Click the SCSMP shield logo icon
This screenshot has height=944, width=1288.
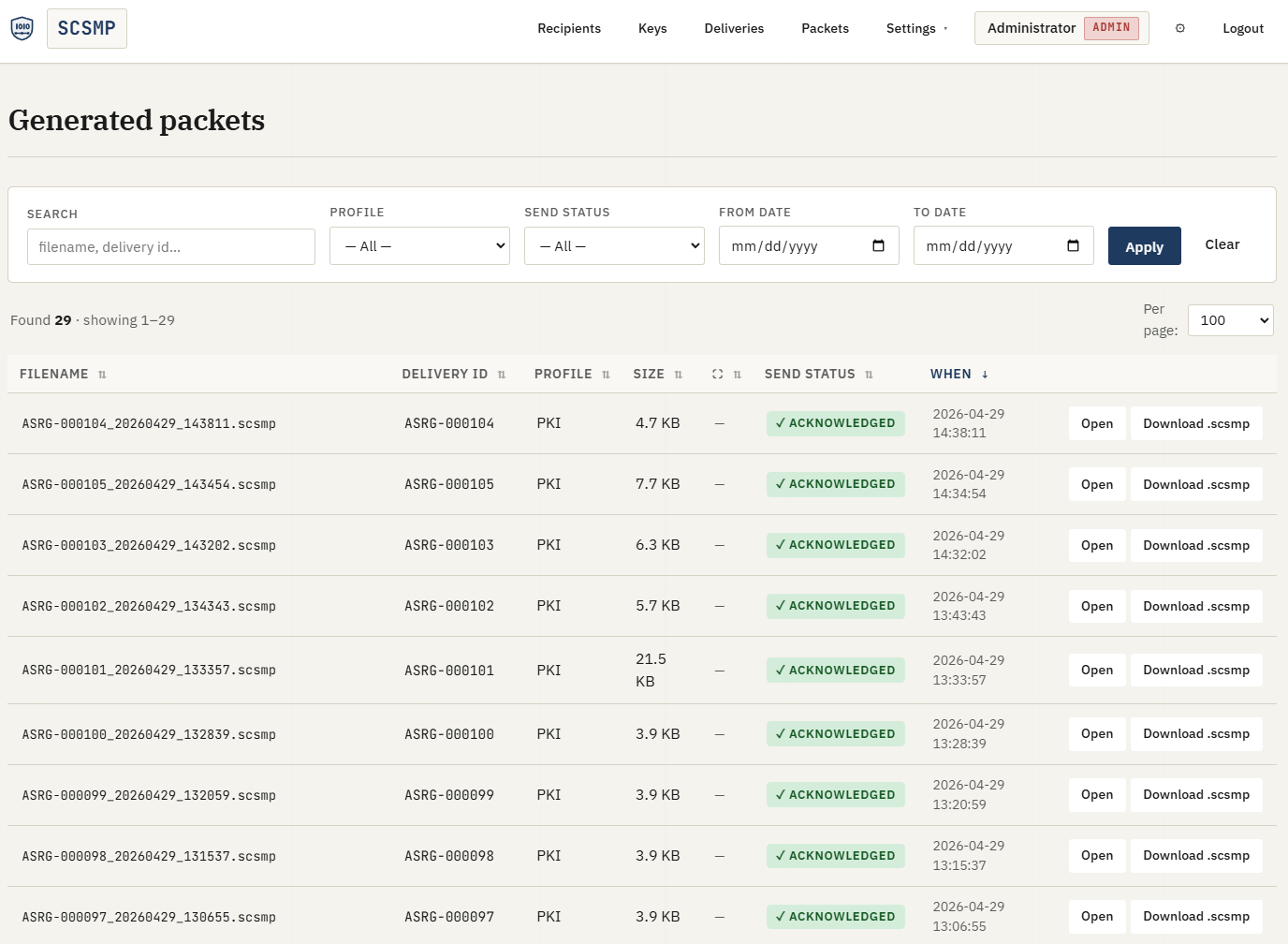(x=22, y=28)
